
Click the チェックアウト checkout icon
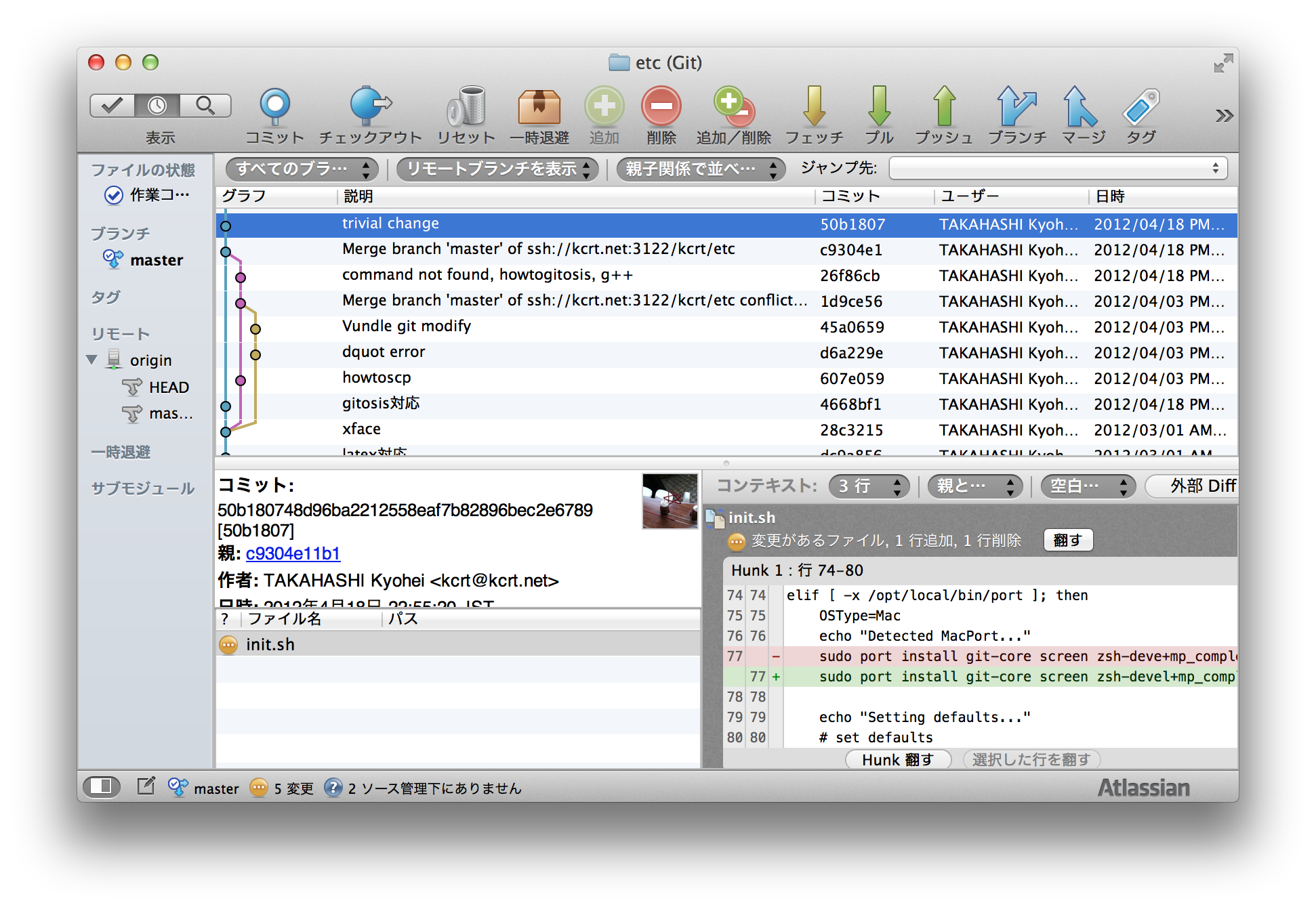coord(370,106)
